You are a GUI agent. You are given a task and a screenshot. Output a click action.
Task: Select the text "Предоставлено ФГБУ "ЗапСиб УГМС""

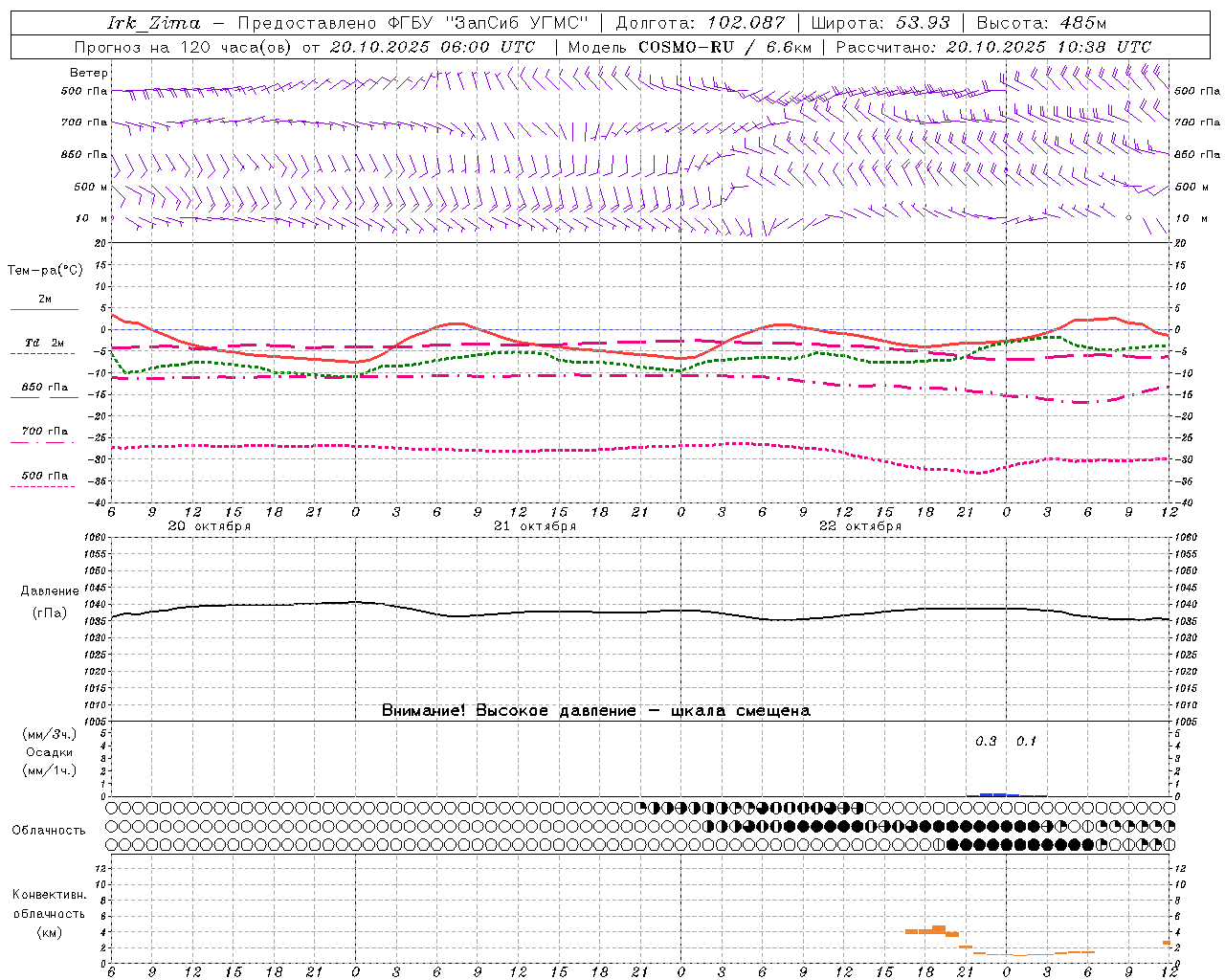(412, 23)
